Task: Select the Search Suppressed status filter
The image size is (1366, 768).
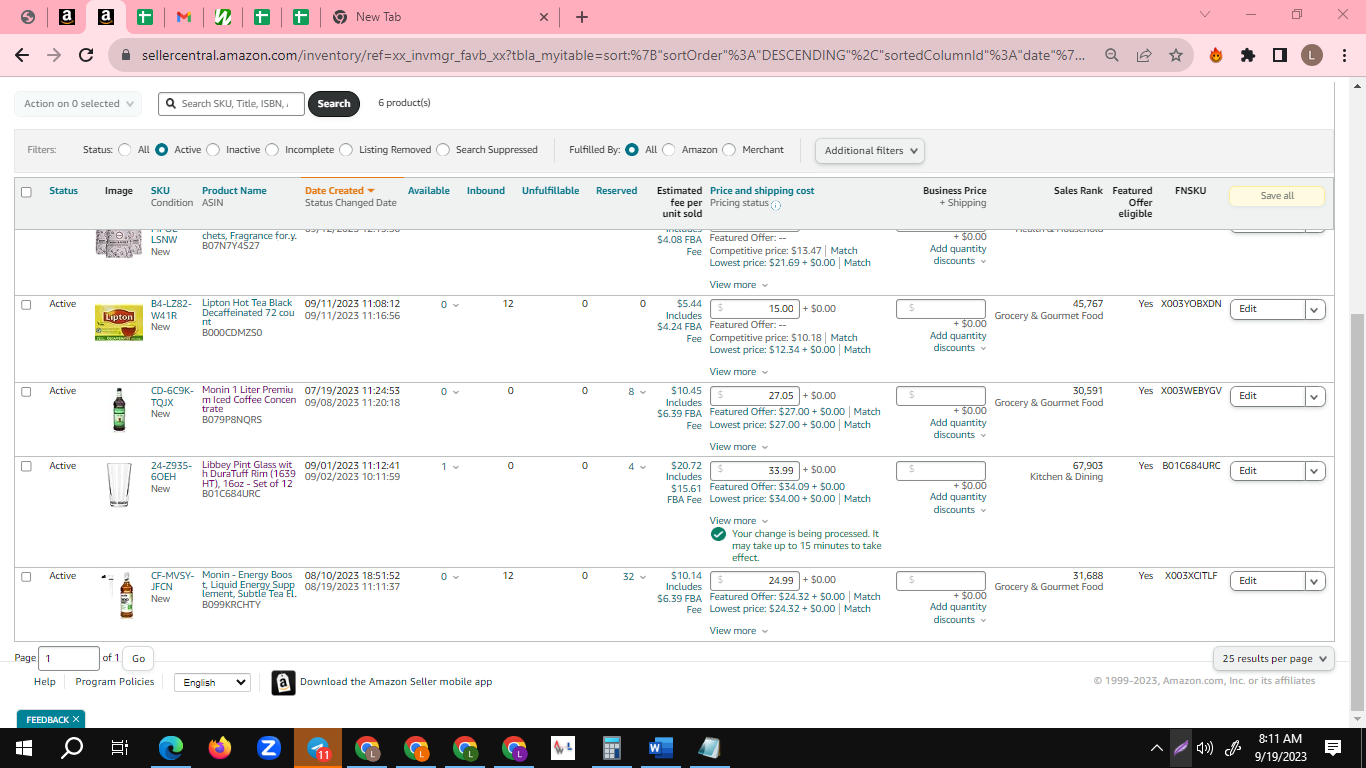Action: tap(443, 150)
